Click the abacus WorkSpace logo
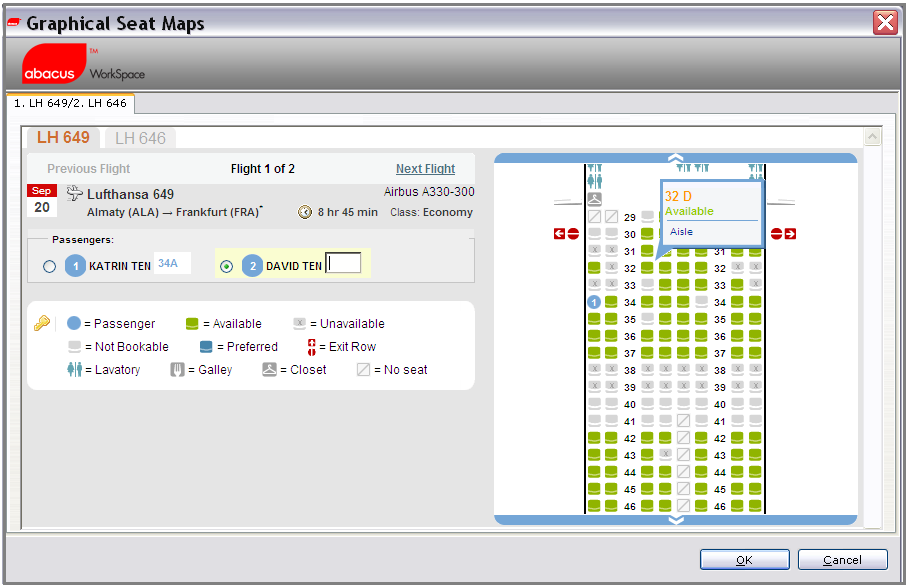 click(x=84, y=64)
